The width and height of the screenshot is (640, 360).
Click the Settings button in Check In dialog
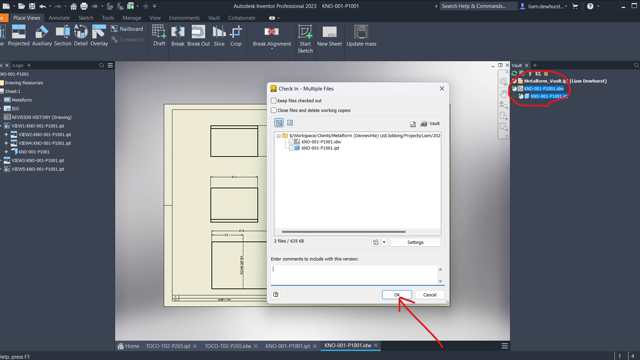click(x=416, y=242)
